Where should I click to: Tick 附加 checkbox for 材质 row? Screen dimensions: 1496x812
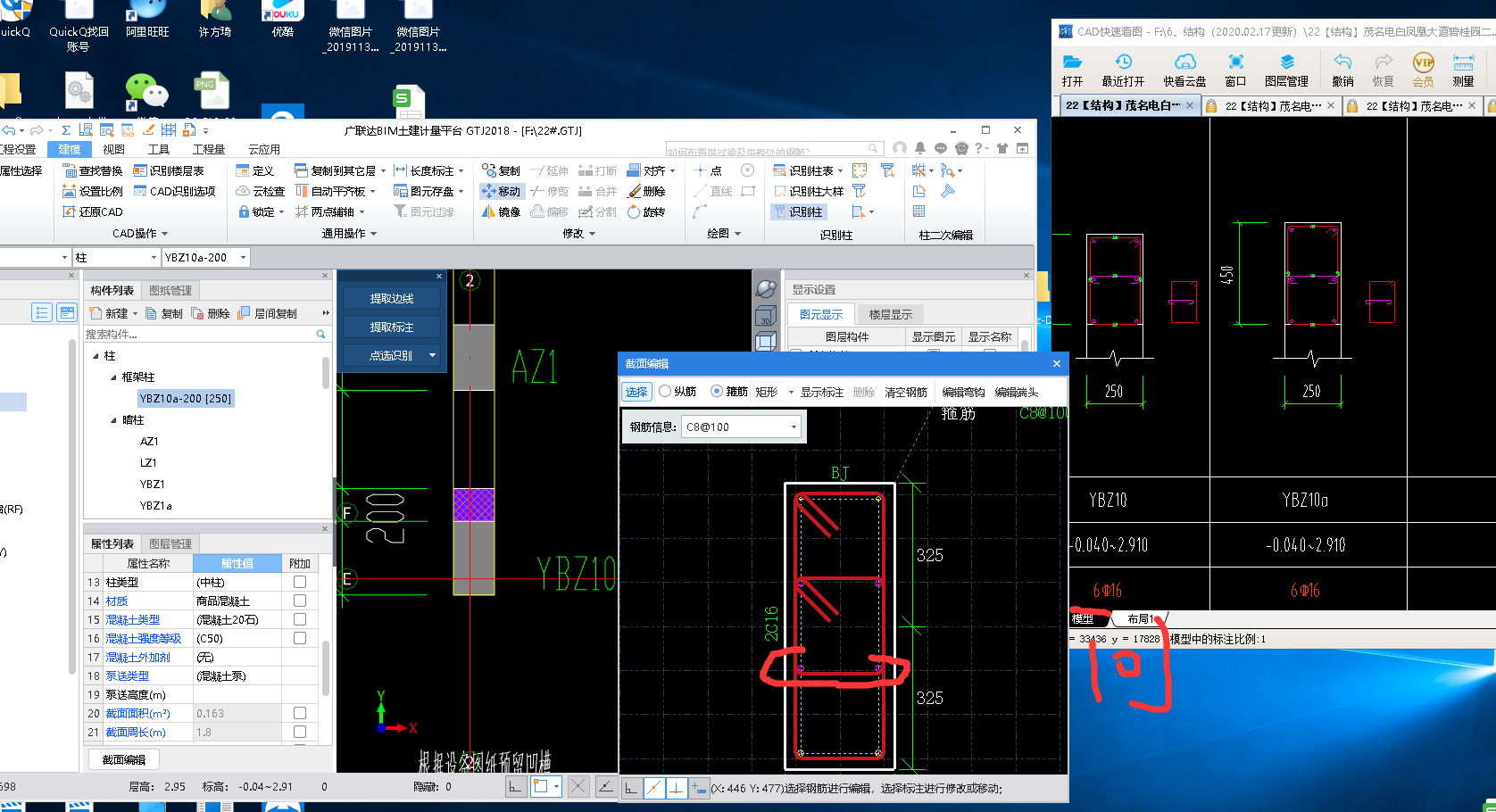tap(300, 601)
